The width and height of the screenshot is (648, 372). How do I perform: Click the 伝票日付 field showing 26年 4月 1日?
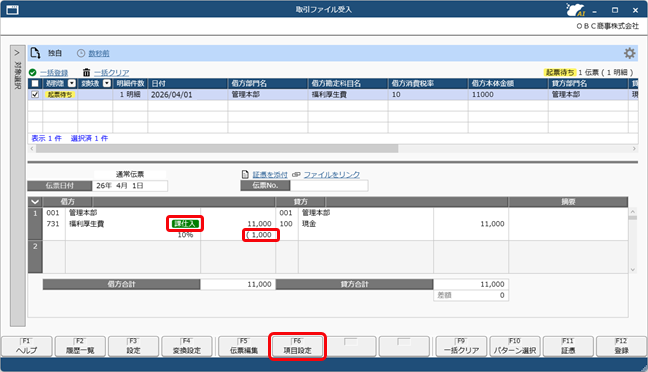[130, 186]
